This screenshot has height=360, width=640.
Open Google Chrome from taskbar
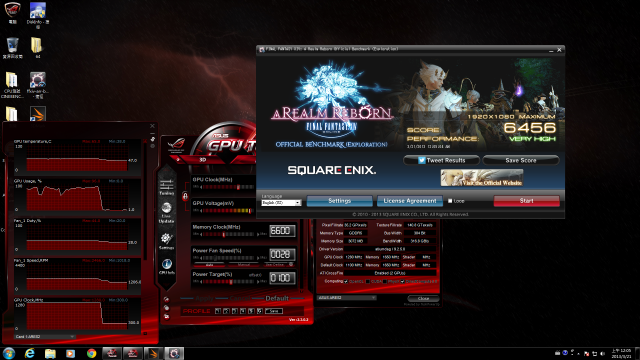(91, 353)
